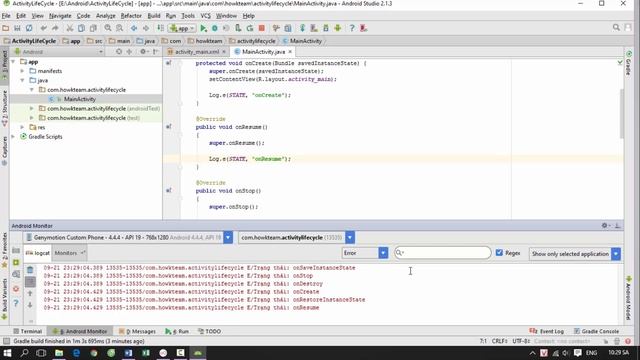Click the Search Everywhere magnifier icon
The width and height of the screenshot is (640, 360).
616,27
